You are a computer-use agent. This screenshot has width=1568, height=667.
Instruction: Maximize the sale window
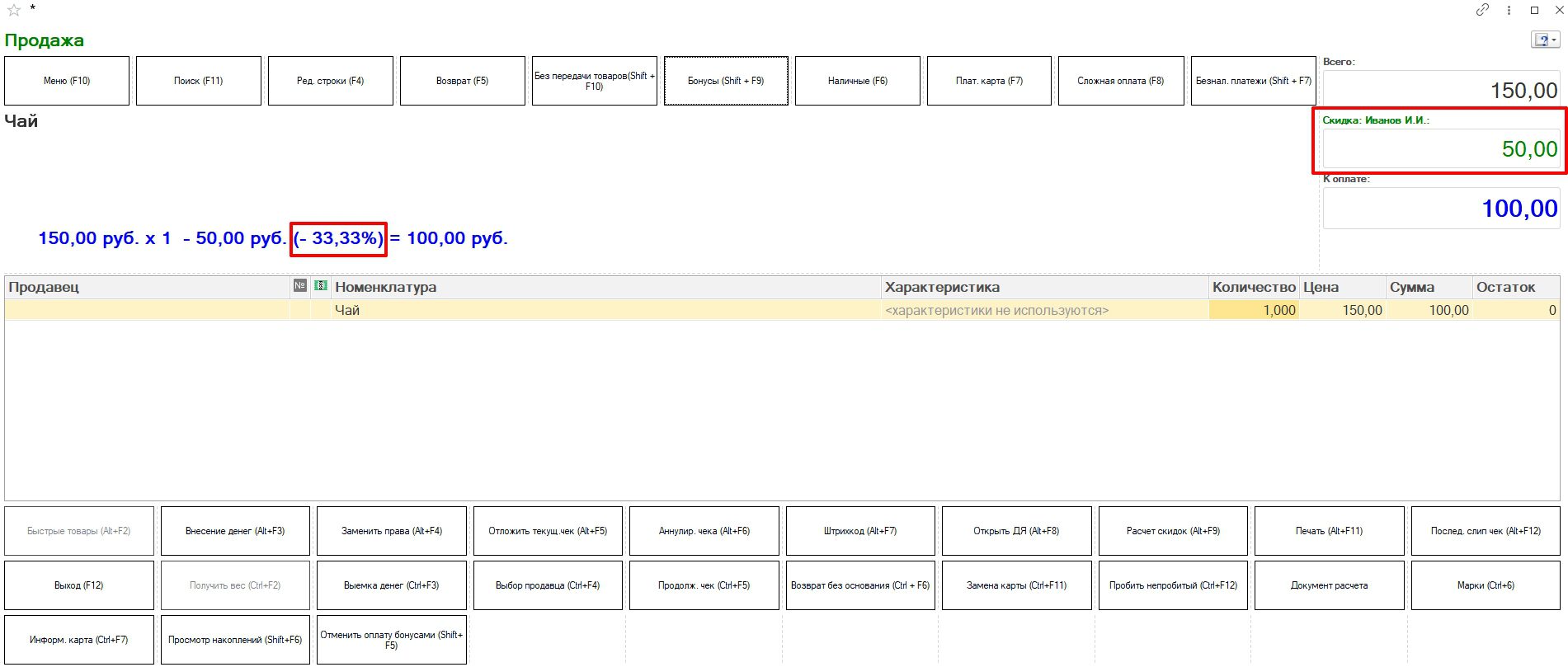pos(1534,10)
